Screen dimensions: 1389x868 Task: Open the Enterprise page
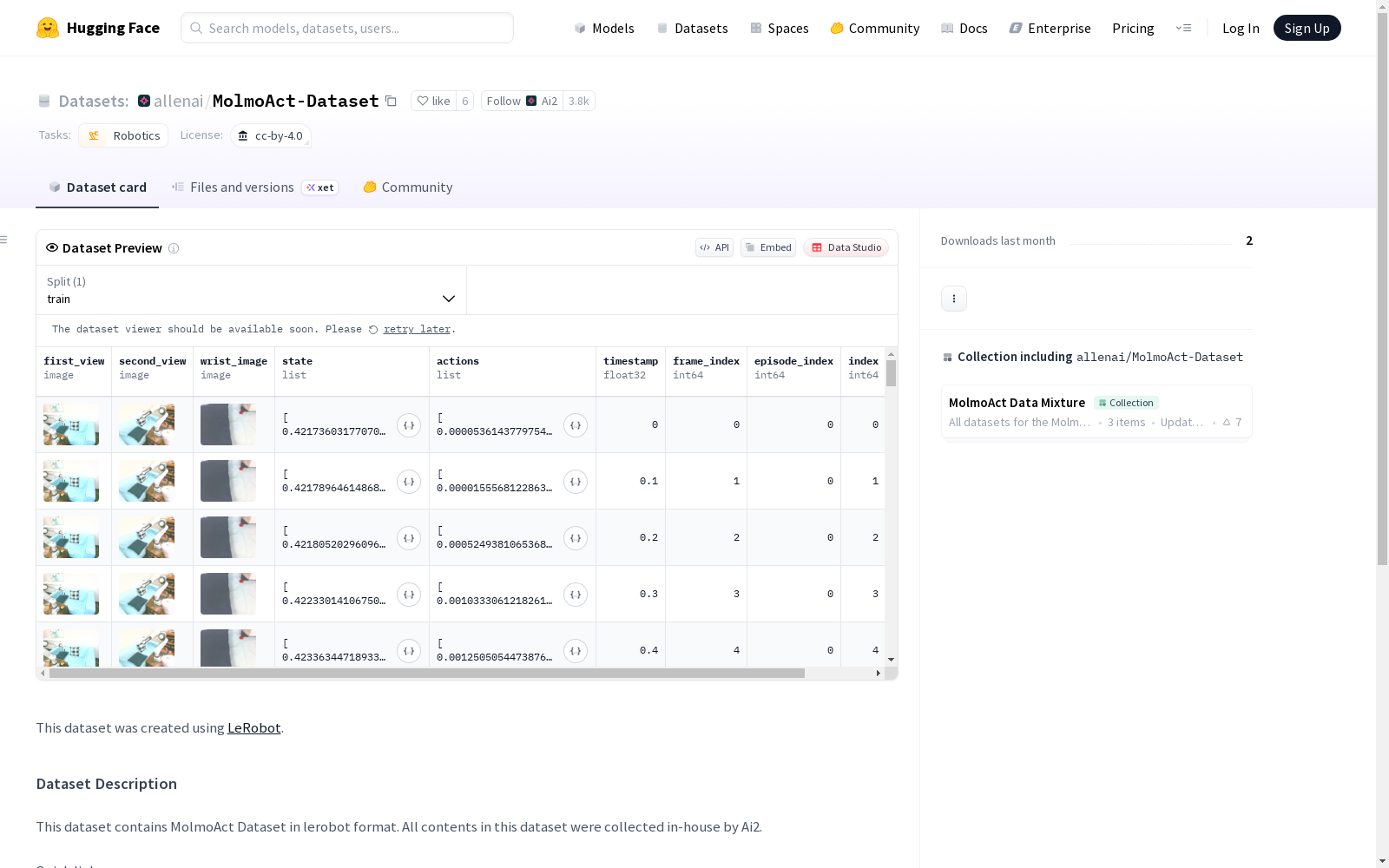click(x=1050, y=28)
